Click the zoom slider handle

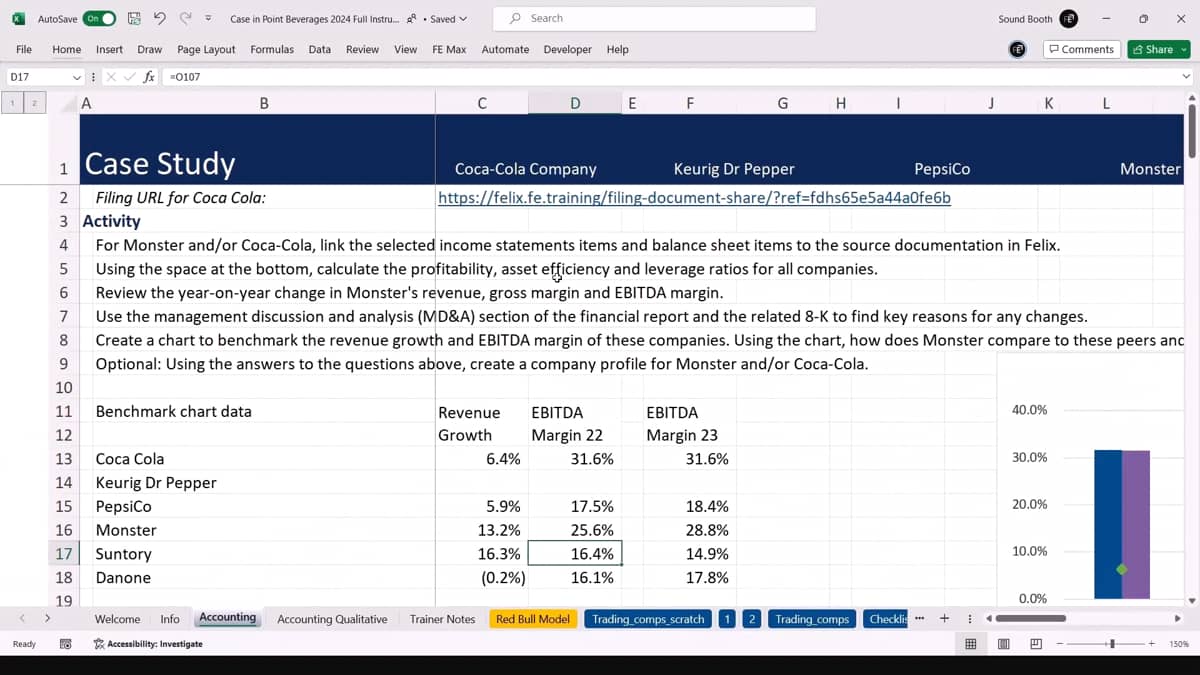click(1112, 644)
